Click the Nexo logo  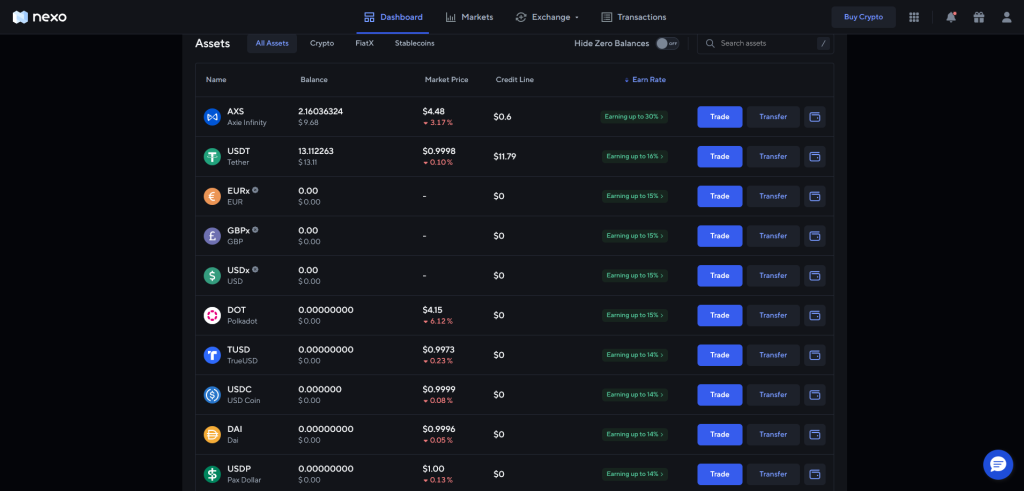coord(40,17)
